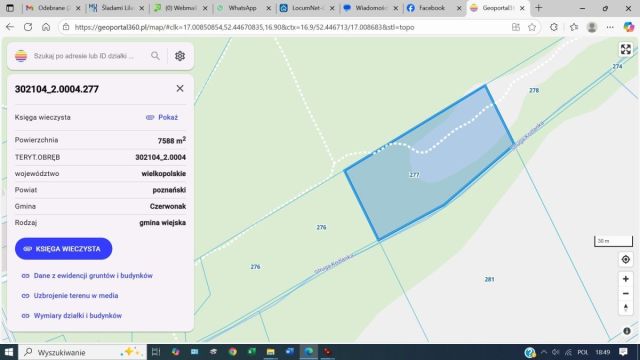Viewport: 640px width, 360px height.
Task: Open Task View on taskbar
Action: coord(156,352)
